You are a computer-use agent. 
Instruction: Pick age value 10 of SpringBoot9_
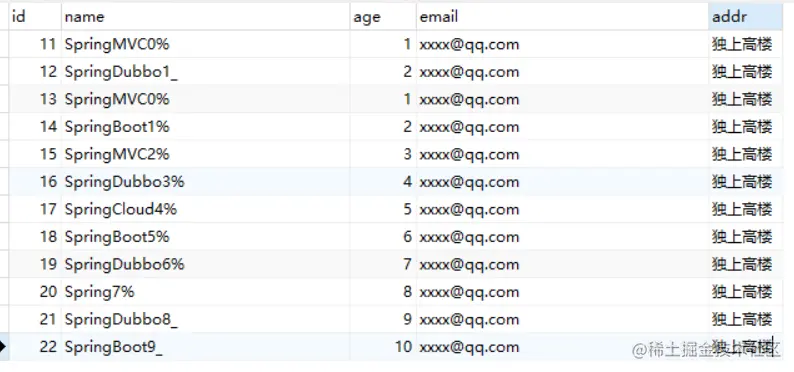pos(383,347)
